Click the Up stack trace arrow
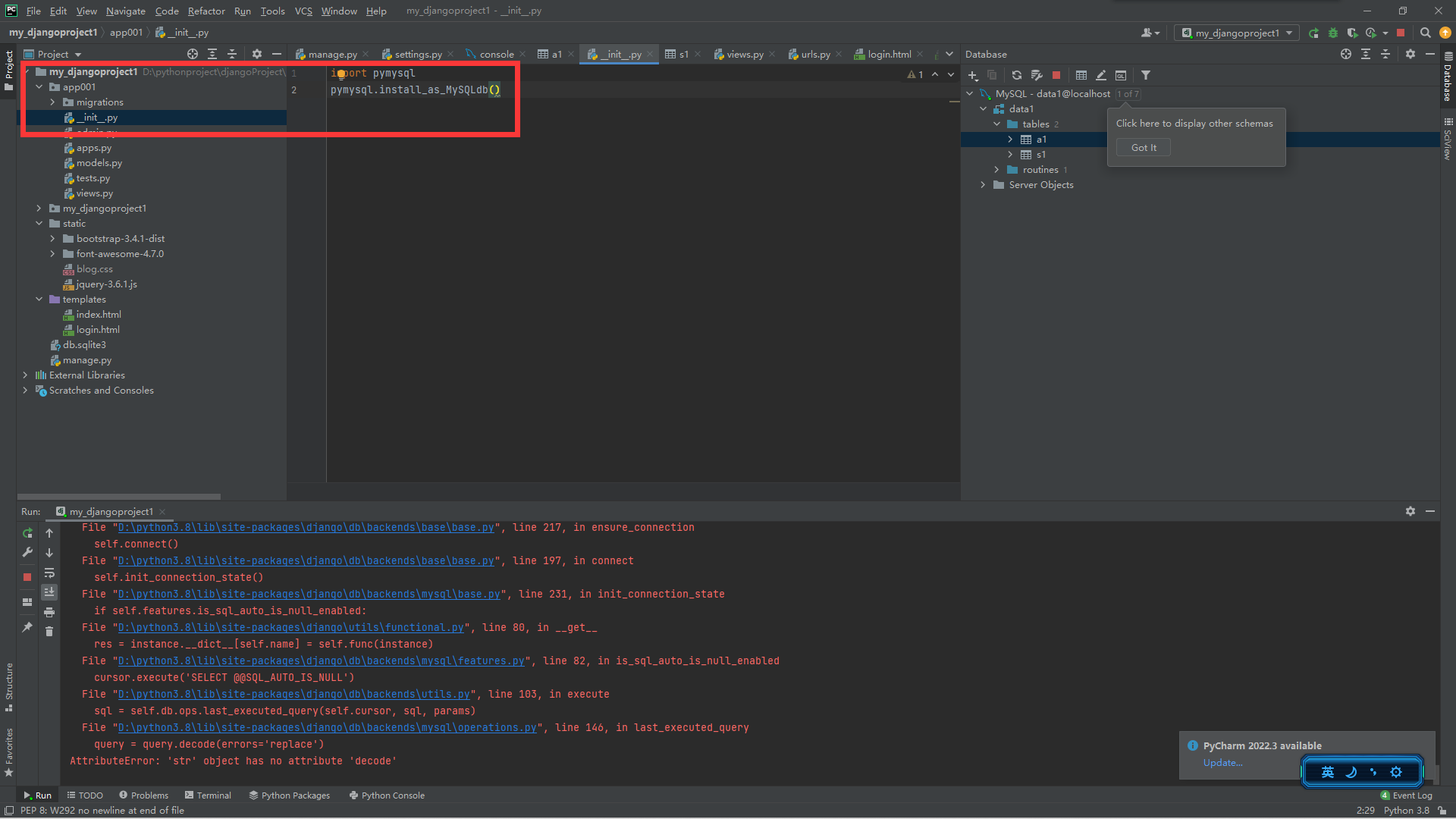 point(49,533)
